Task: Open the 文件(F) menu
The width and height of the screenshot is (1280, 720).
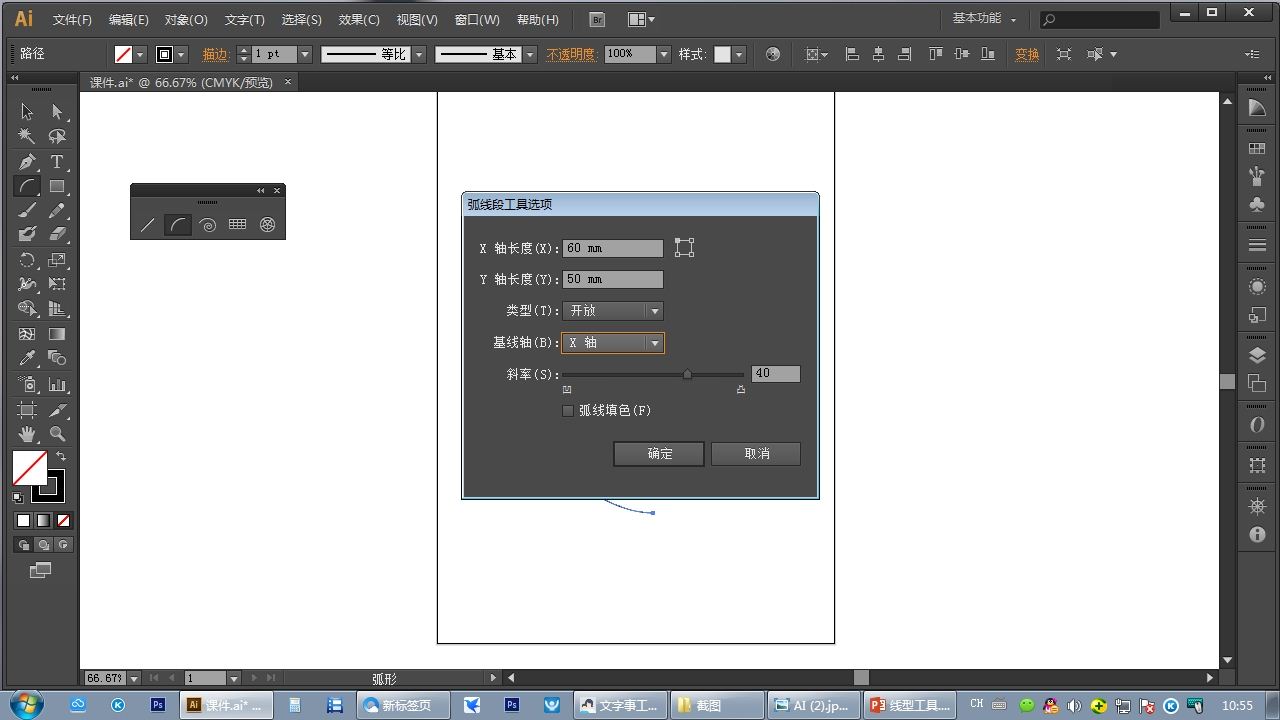Action: coord(72,20)
